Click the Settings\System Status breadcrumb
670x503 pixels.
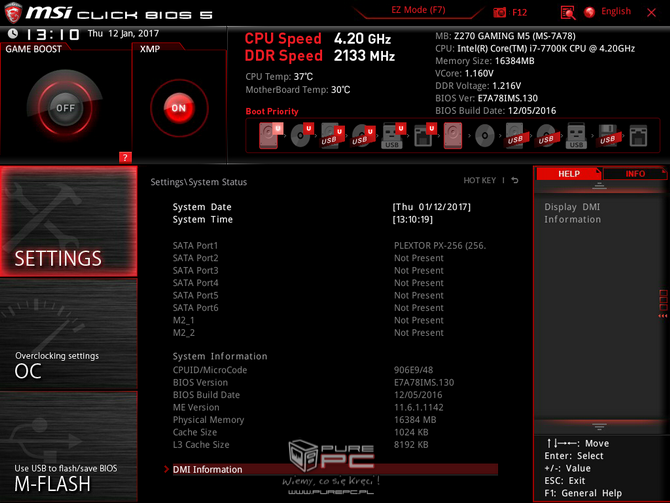pyautogui.click(x=199, y=182)
